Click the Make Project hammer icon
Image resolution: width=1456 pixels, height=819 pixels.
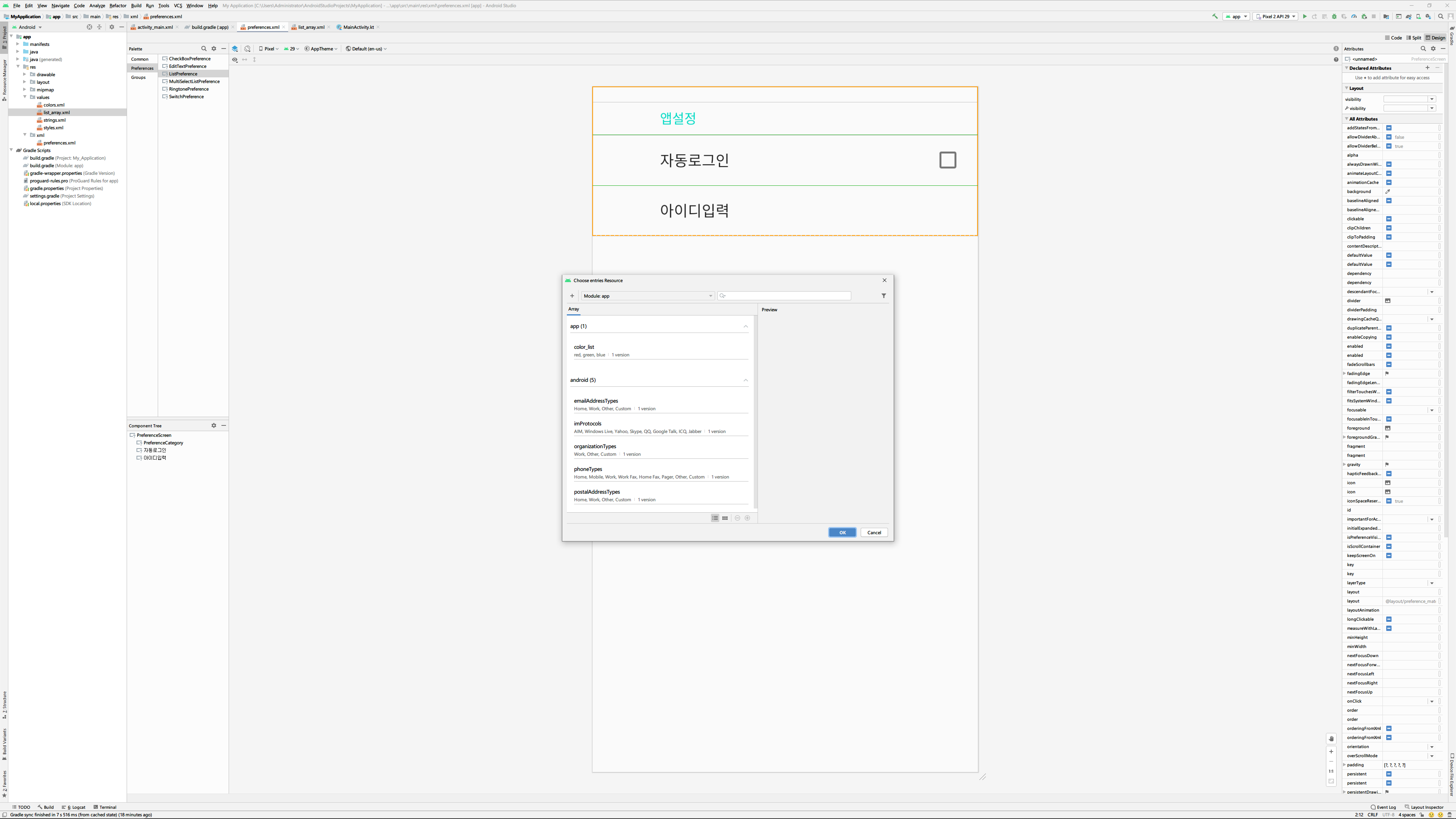1214,16
